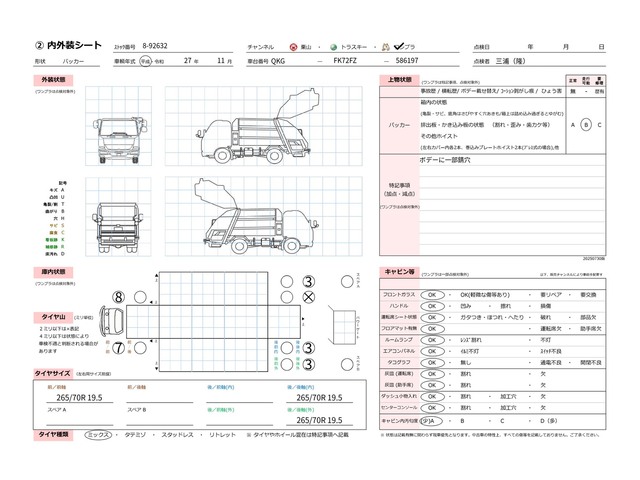
Task: Click the キャビン等 section header
Action: pyautogui.click(x=394, y=271)
